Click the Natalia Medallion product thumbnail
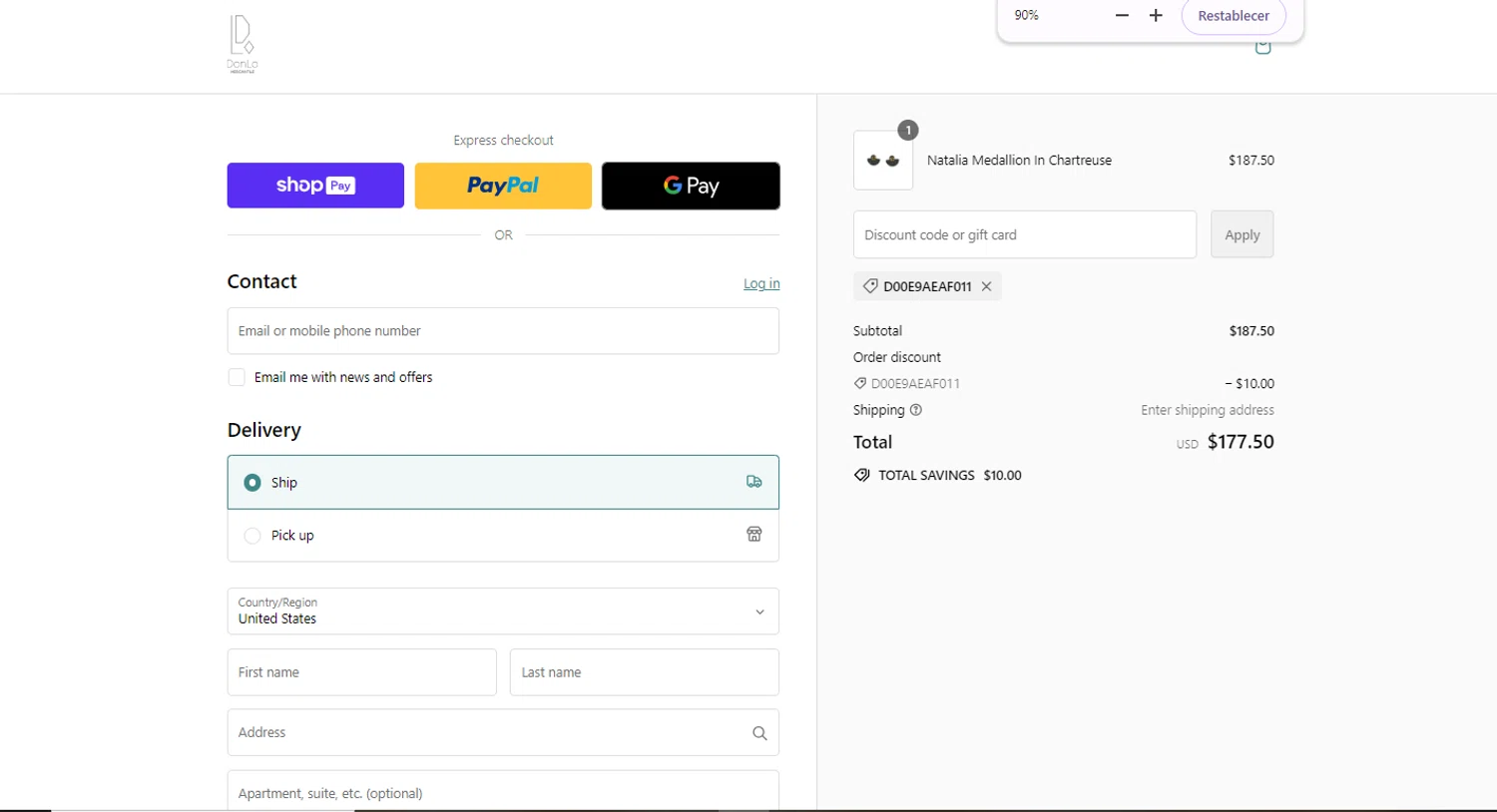The width and height of the screenshot is (1497, 812). pos(883,161)
